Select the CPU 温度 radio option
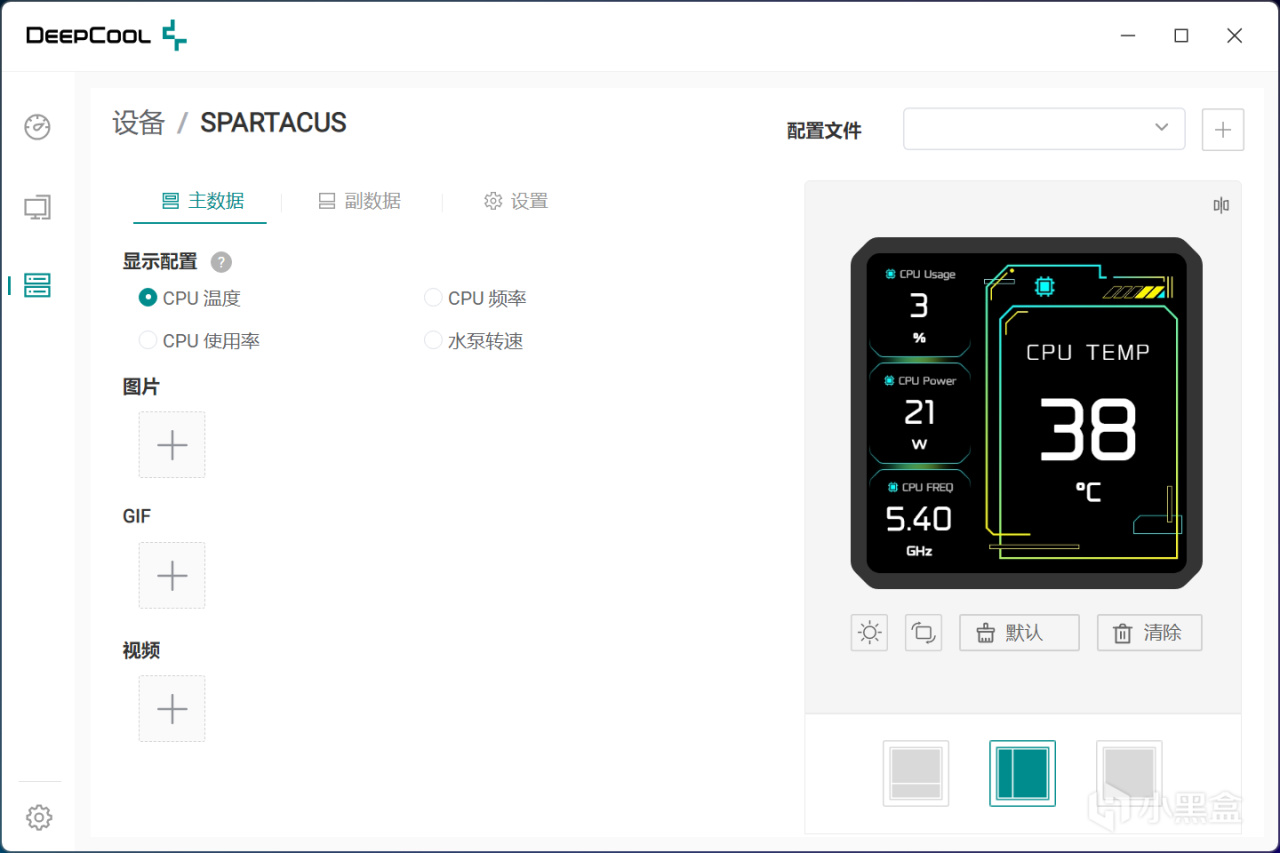 190,298
